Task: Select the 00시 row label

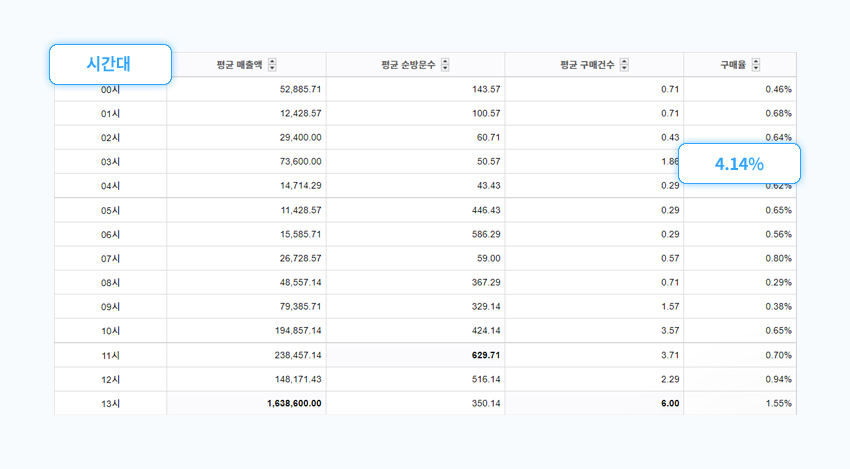Action: [111, 90]
